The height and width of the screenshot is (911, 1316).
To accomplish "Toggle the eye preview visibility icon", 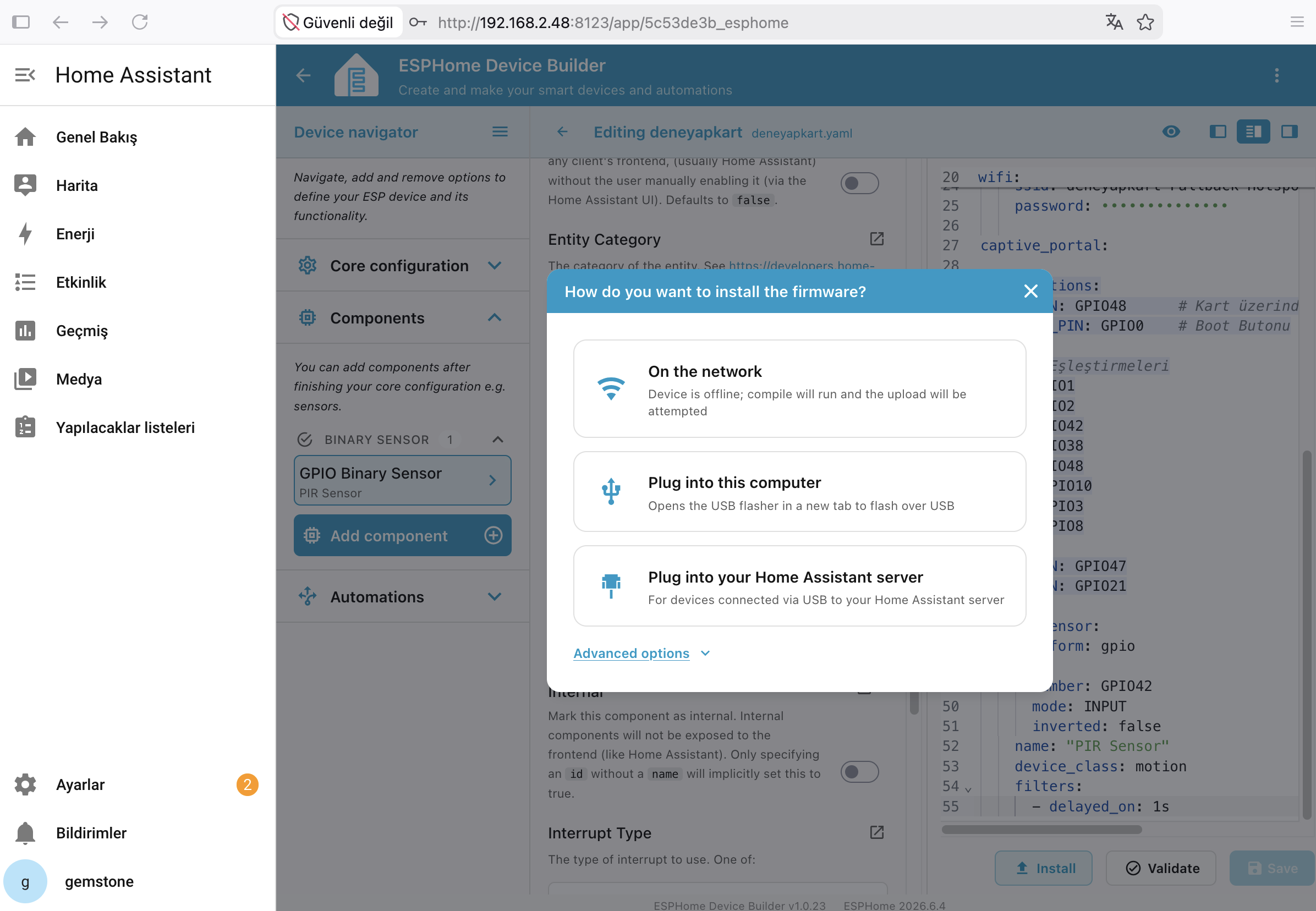I will (1171, 132).
